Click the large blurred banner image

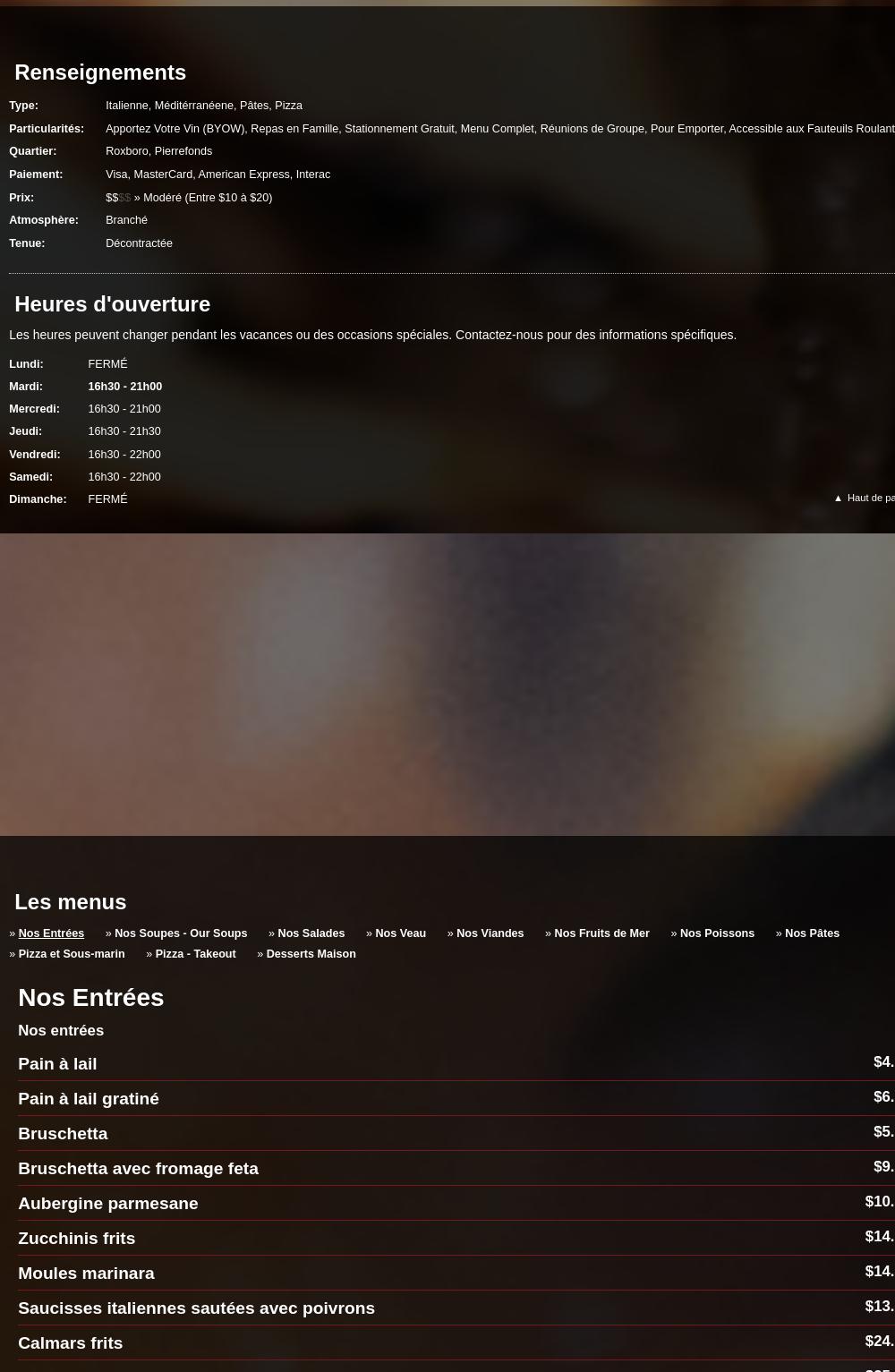pyautogui.click(x=447, y=685)
